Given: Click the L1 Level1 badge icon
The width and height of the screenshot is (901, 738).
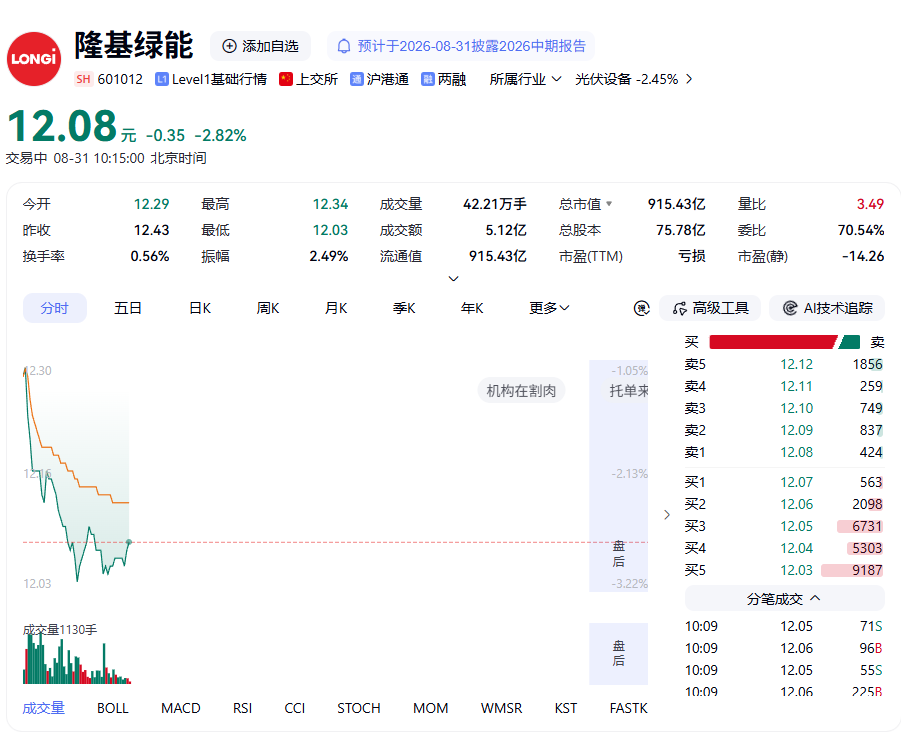Looking at the screenshot, I should pos(161,79).
